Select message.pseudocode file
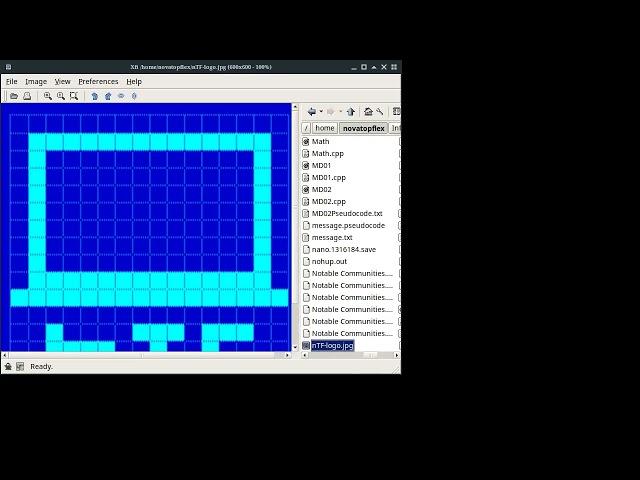Image resolution: width=640 pixels, height=480 pixels. (x=348, y=225)
